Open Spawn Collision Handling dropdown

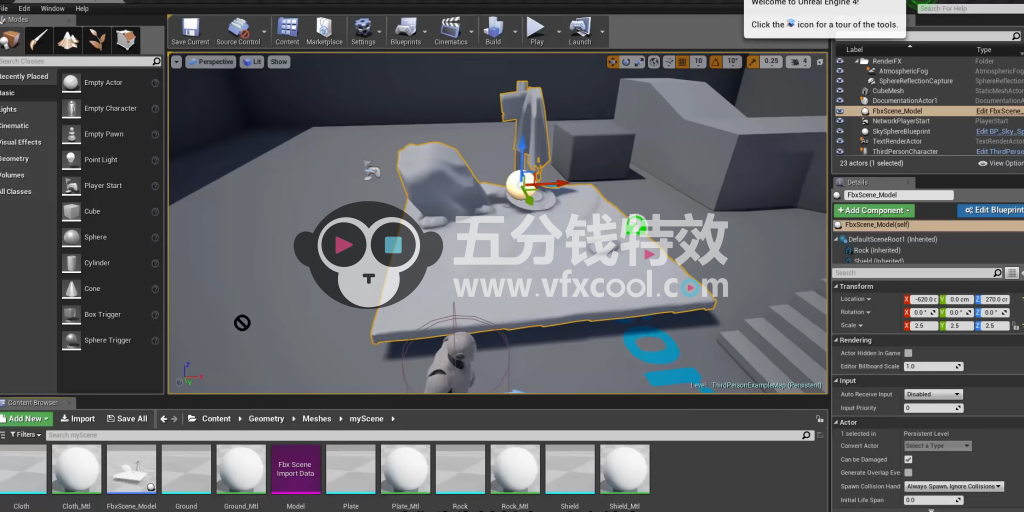953,487
